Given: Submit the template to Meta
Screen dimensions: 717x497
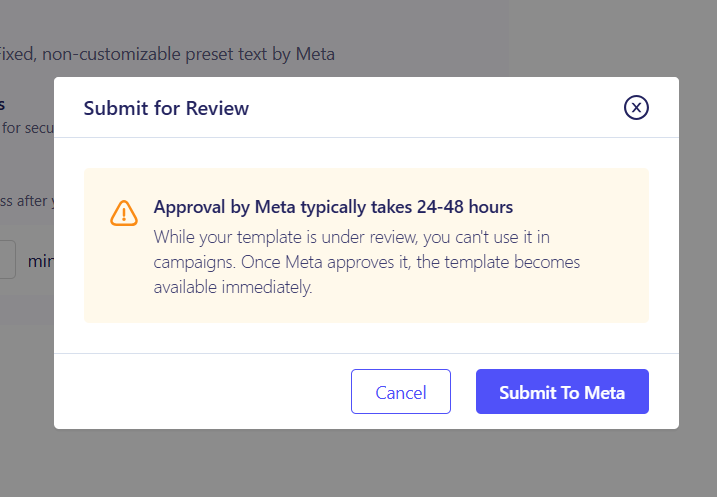Looking at the screenshot, I should point(562,391).
